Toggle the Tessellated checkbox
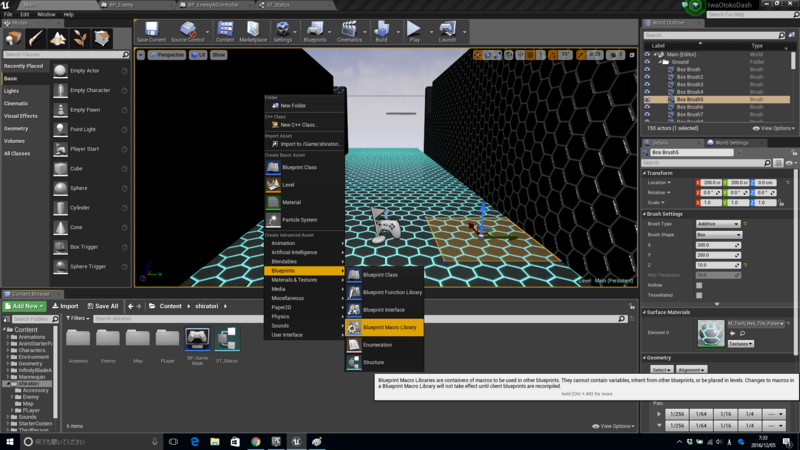Viewport: 800px width, 450px height. (x=699, y=295)
